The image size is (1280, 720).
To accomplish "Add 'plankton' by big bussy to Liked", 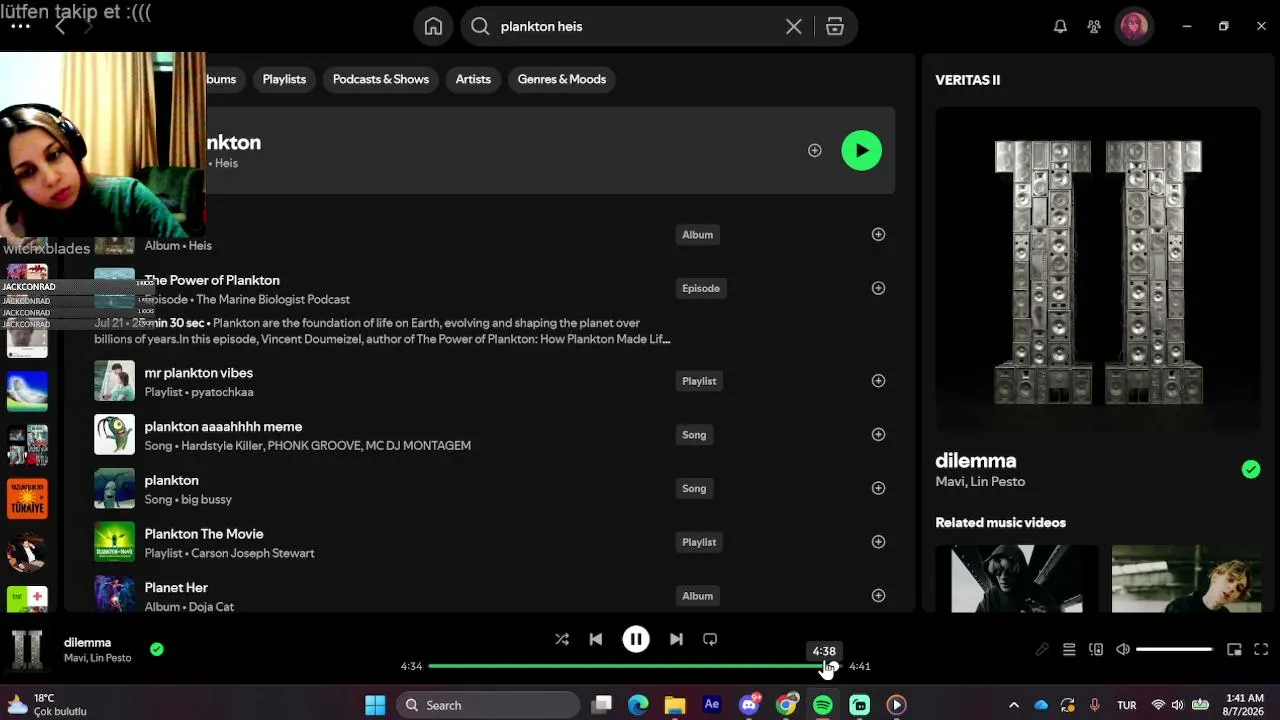I will click(878, 488).
